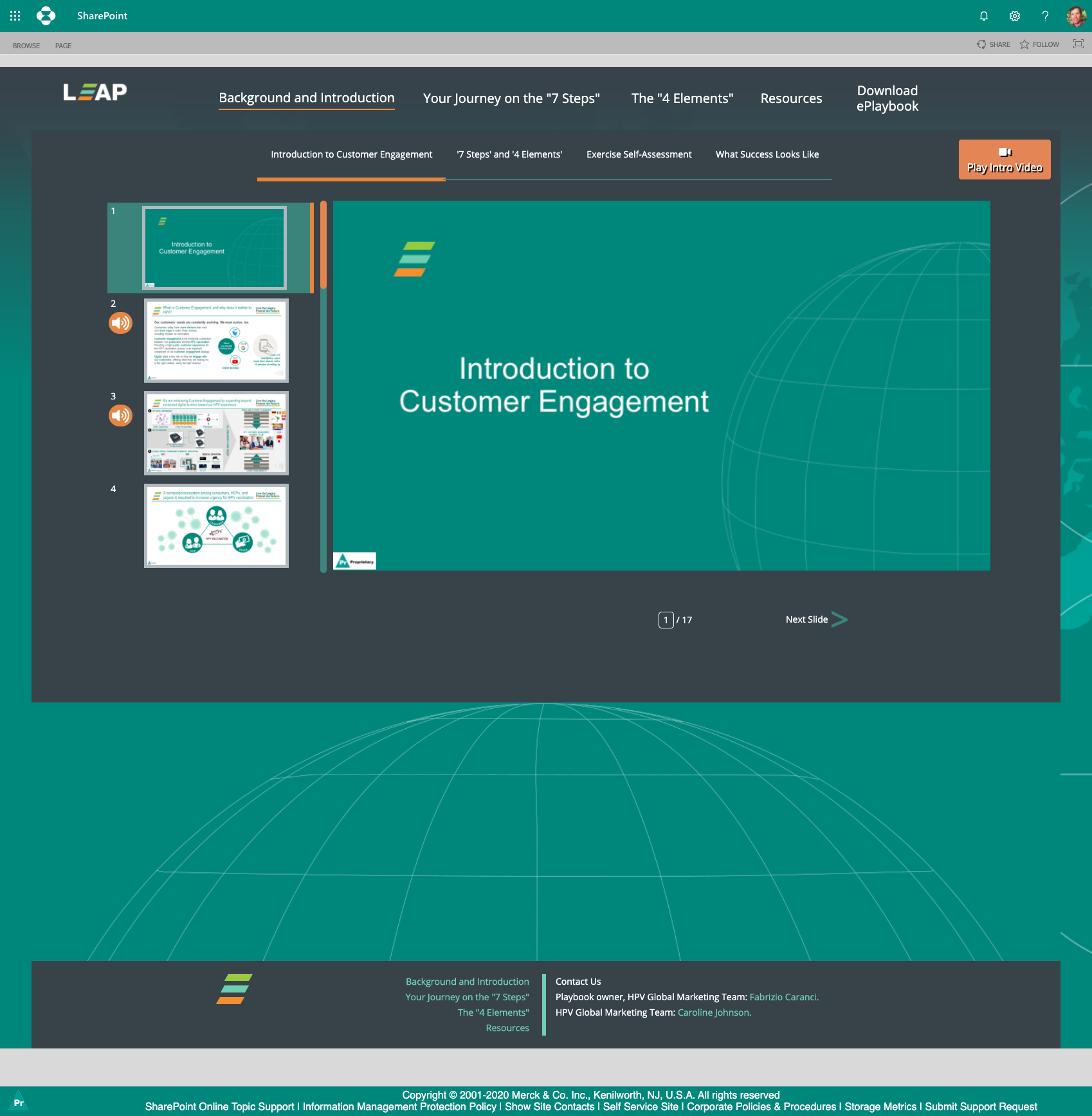1092x1116 pixels.
Task: Click Play Intro Video button
Action: 1004,160
